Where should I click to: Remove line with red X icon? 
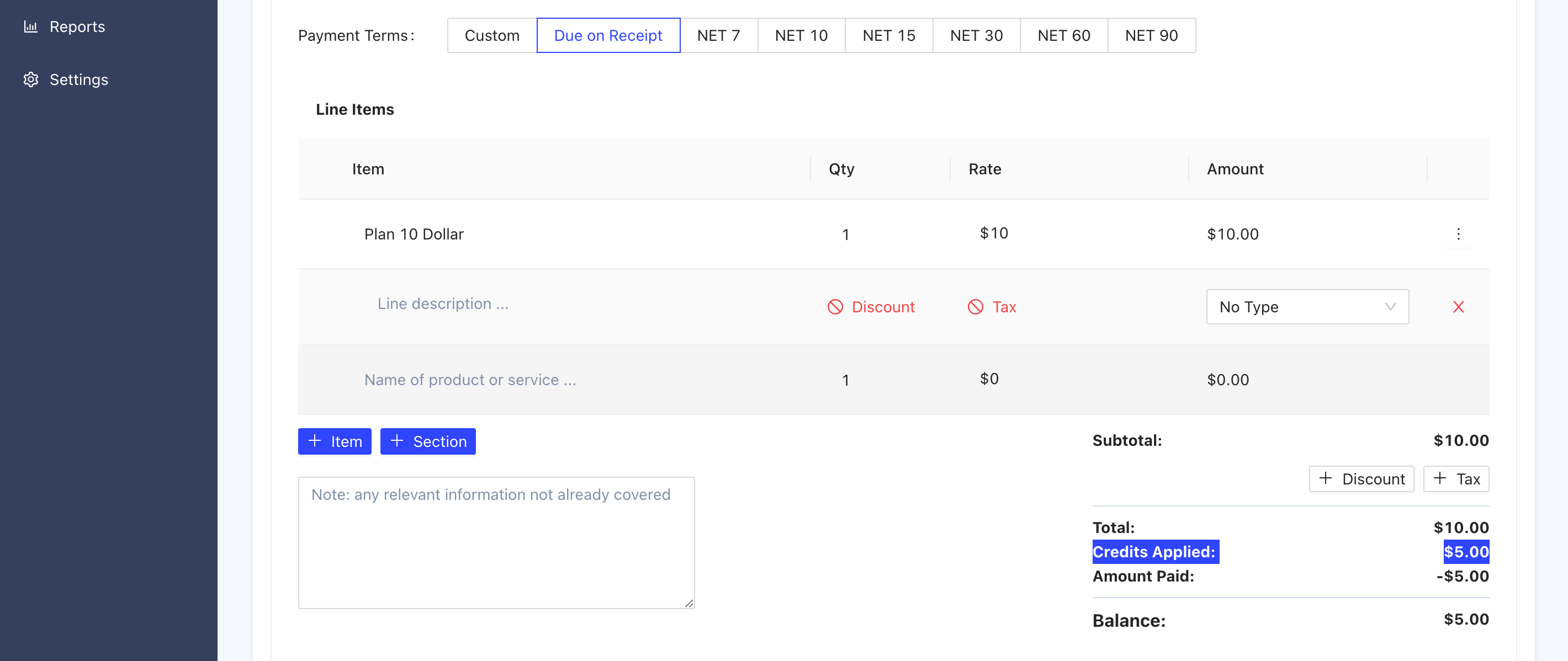(x=1458, y=307)
